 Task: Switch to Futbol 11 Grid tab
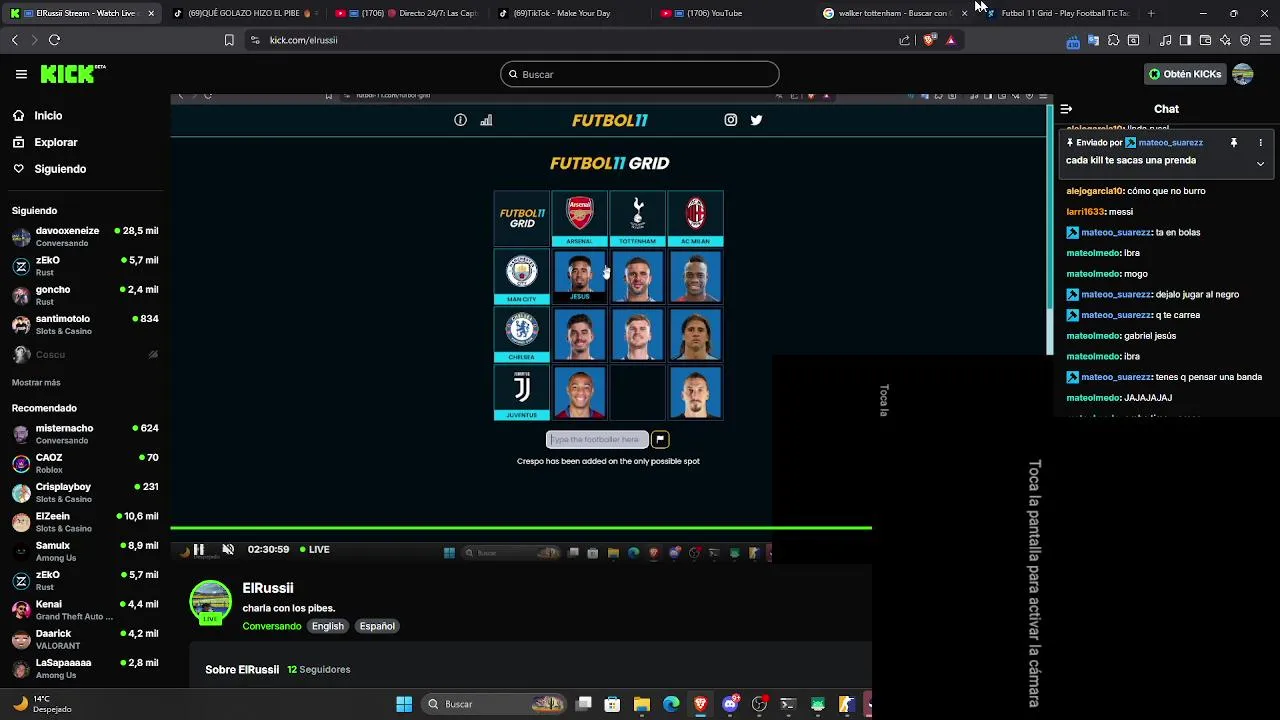[1060, 13]
